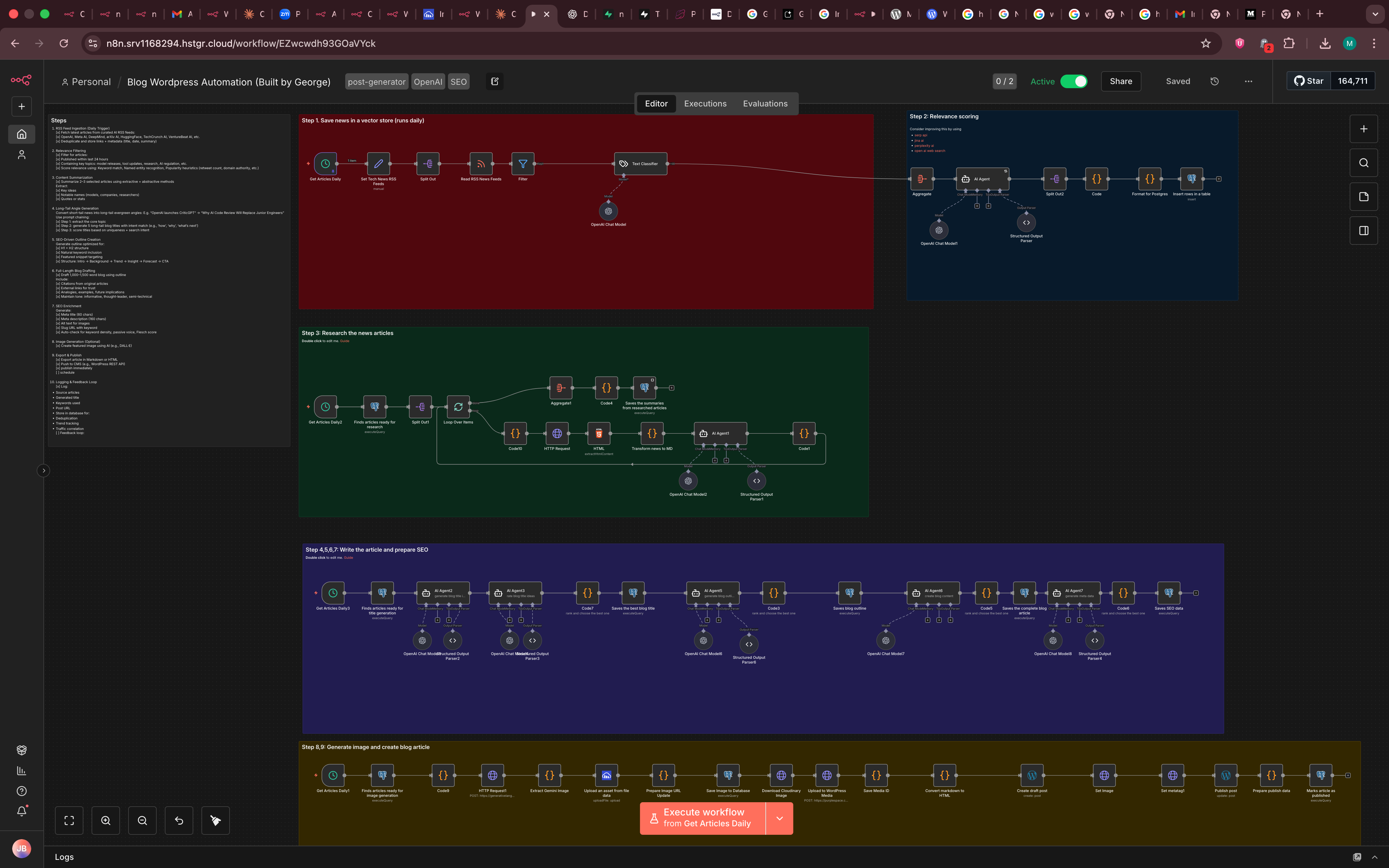Open workflow version history icon
Screen dimensions: 1389x868
point(1214,81)
